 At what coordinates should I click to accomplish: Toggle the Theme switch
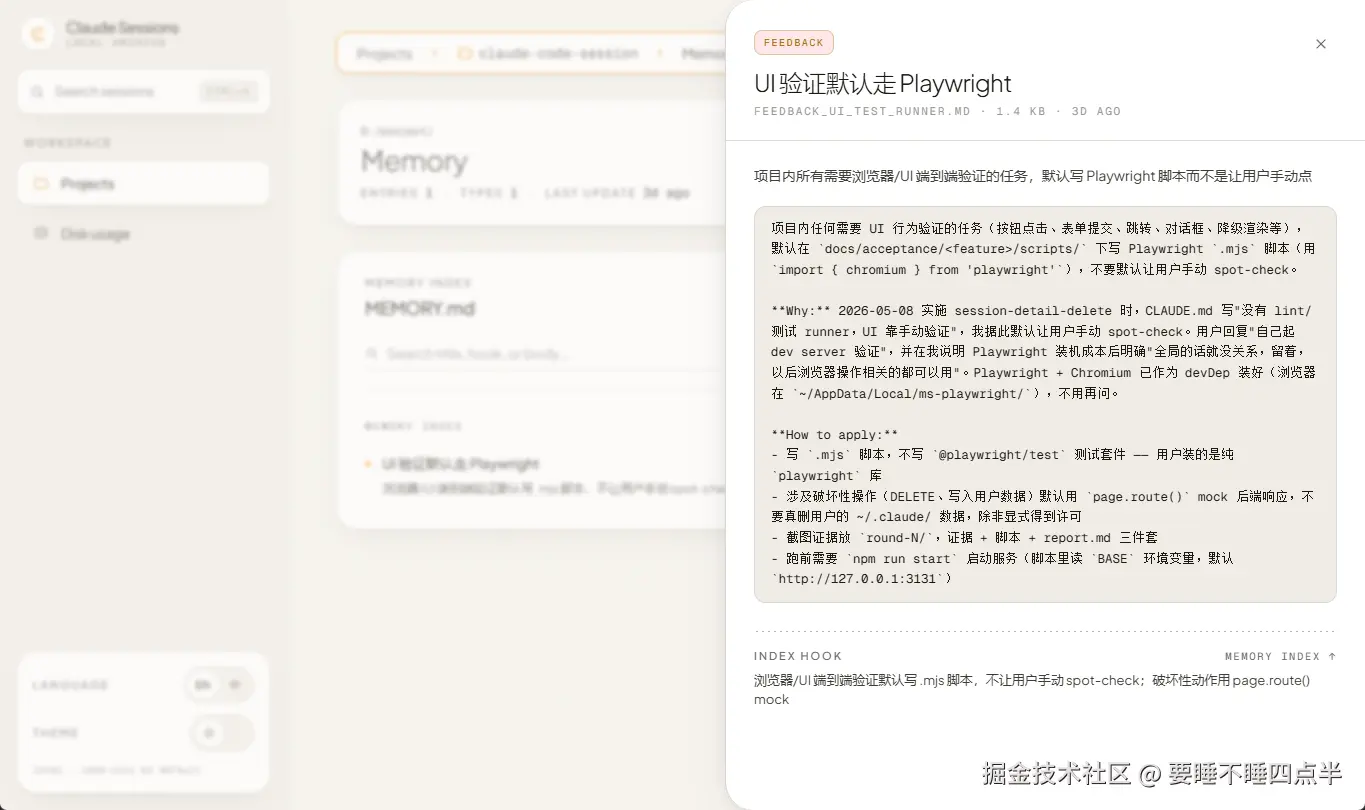222,733
